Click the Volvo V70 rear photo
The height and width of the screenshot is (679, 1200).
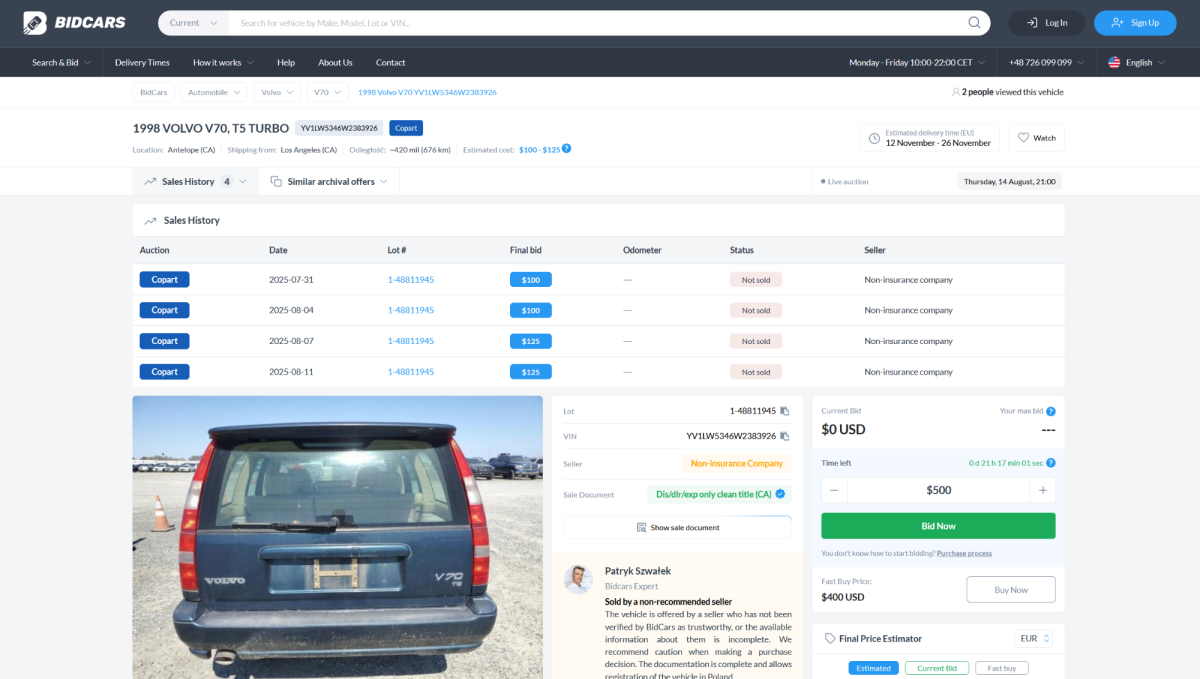[337, 537]
